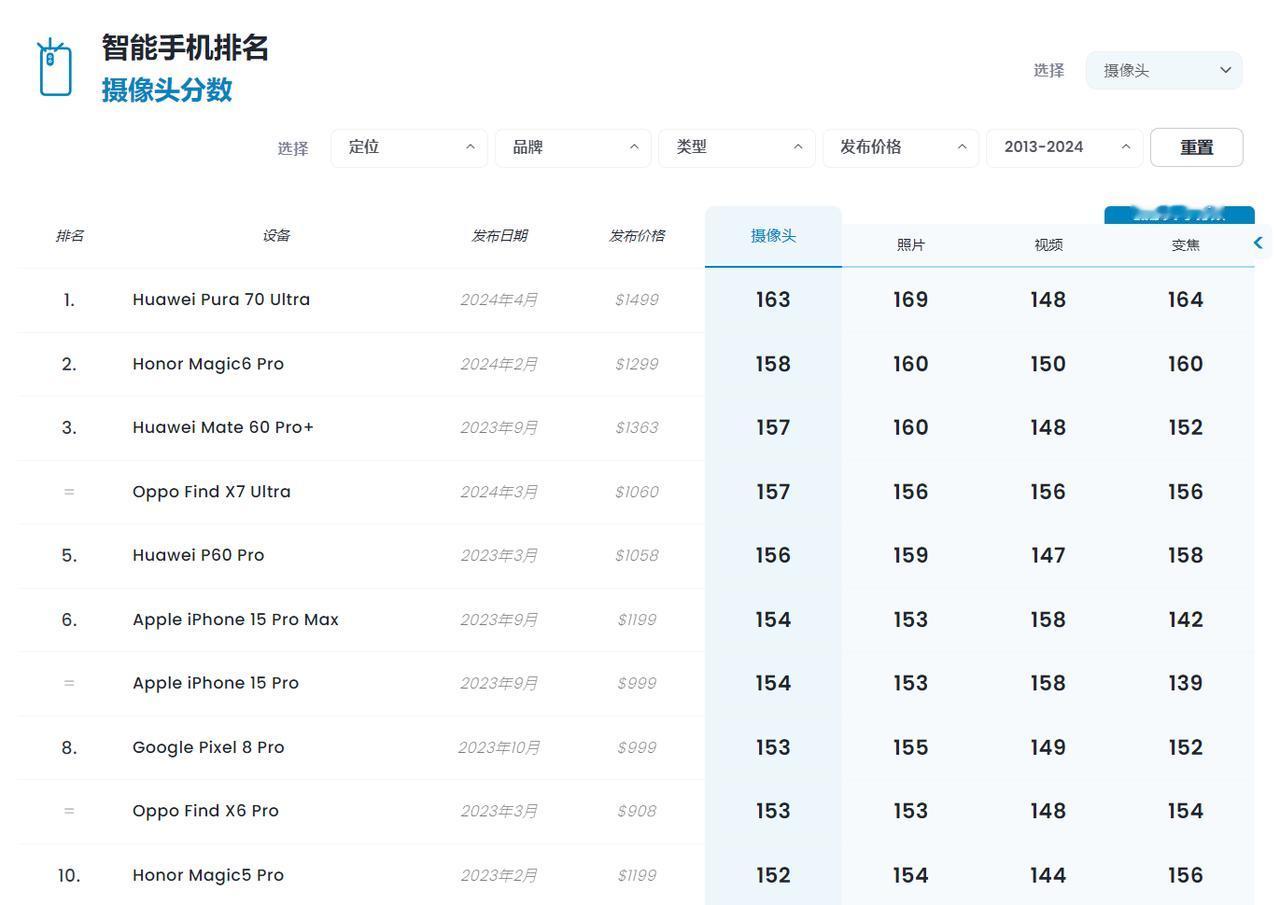Expand the 类型 filter dropdown
1280x905 pixels.
(737, 147)
